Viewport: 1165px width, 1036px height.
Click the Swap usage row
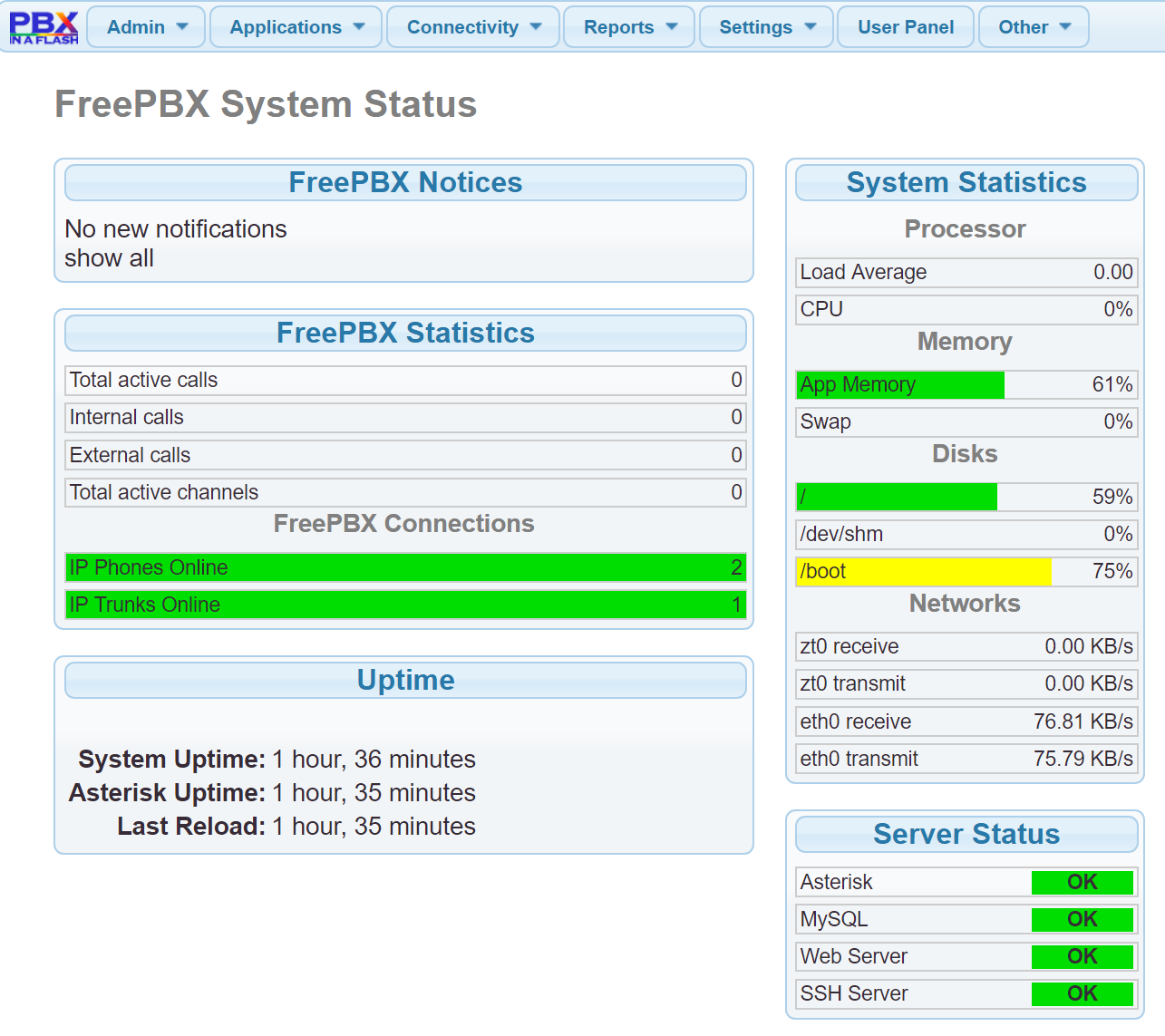coord(966,422)
